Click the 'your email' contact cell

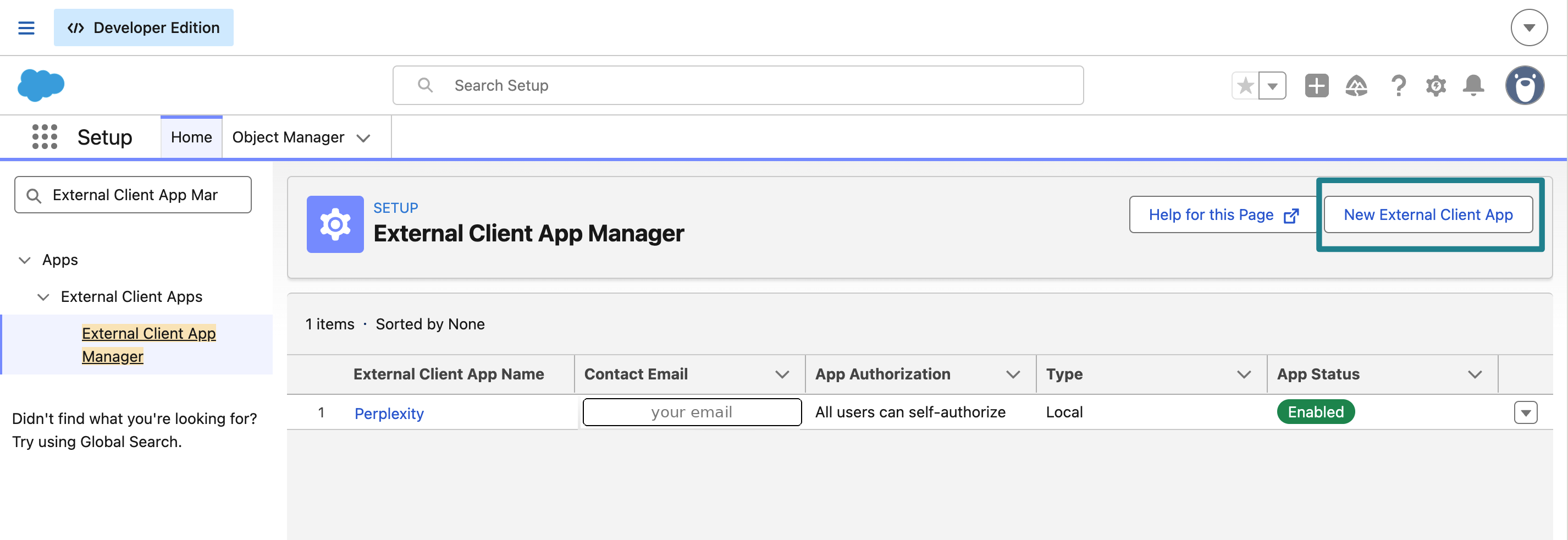tap(692, 412)
